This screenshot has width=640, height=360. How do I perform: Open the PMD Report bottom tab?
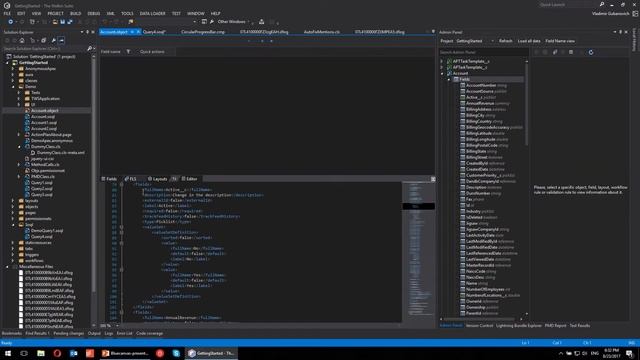[x=555, y=326]
